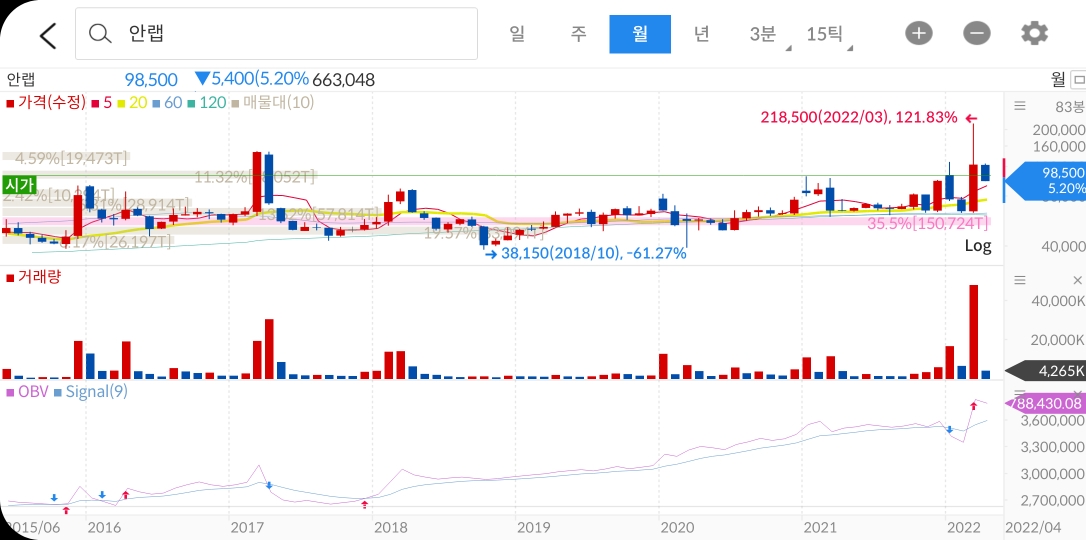This screenshot has height=540, width=1086.
Task: Tap the 663,048 volume figure
Action: (x=344, y=80)
